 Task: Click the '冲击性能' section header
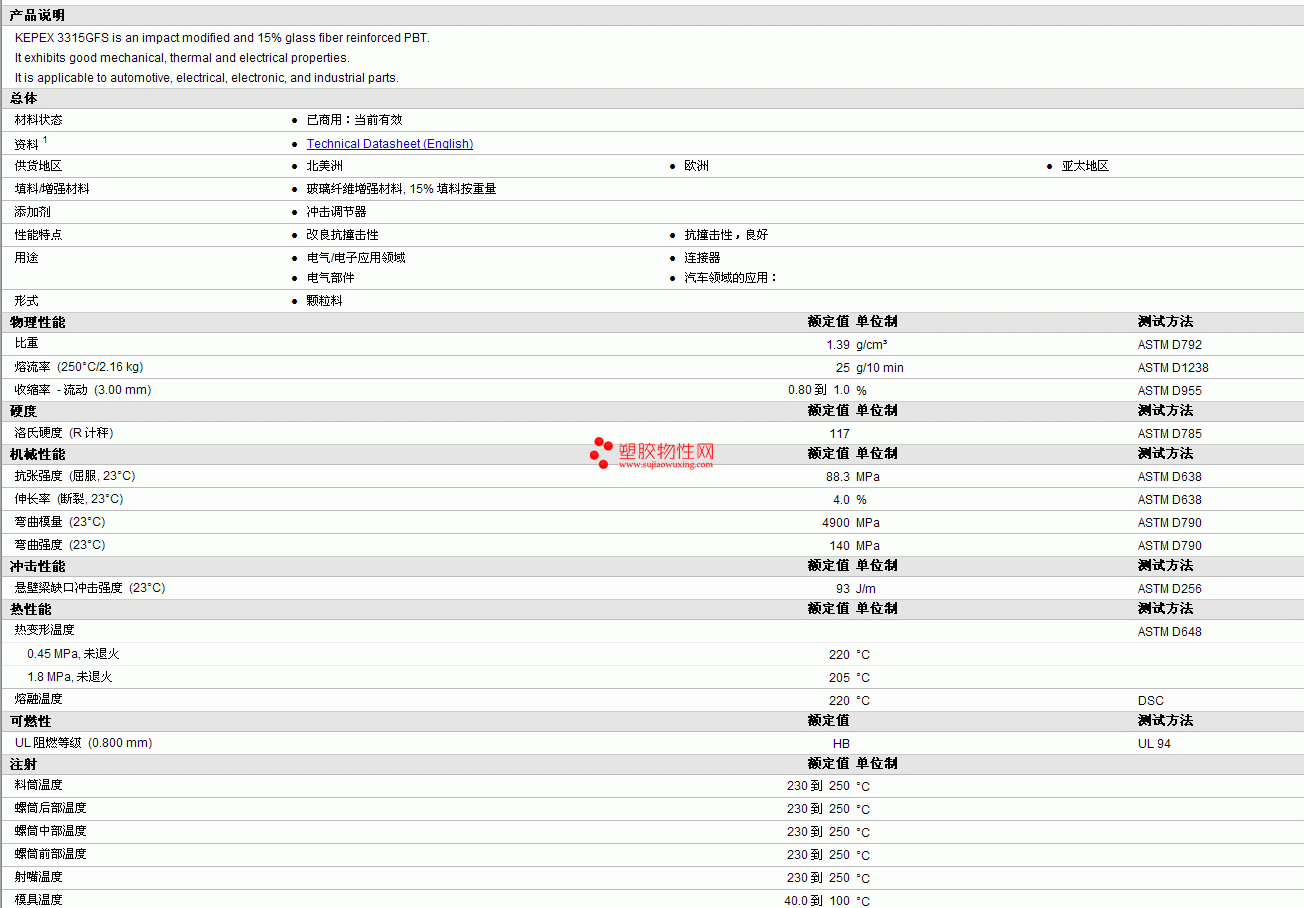37,566
